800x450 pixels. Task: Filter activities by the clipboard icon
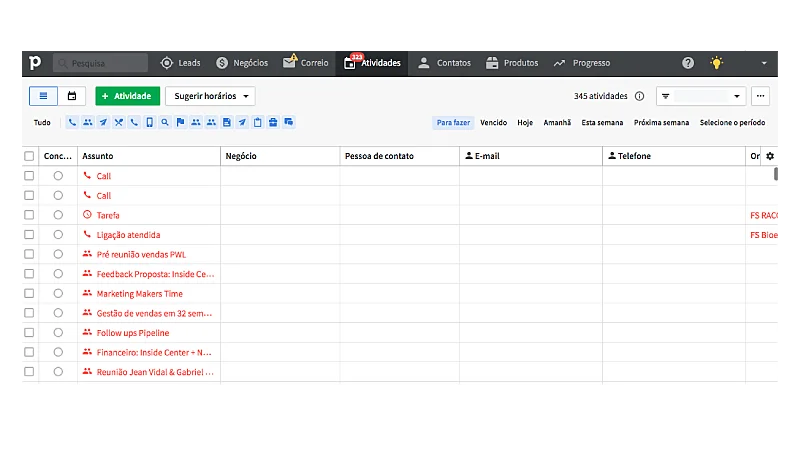click(258, 122)
